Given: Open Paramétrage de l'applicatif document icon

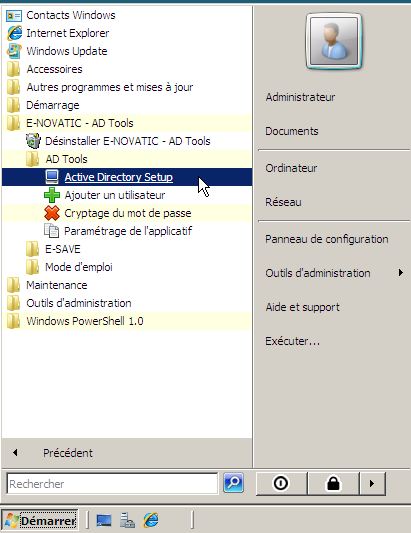Looking at the screenshot, I should pyautogui.click(x=52, y=231).
